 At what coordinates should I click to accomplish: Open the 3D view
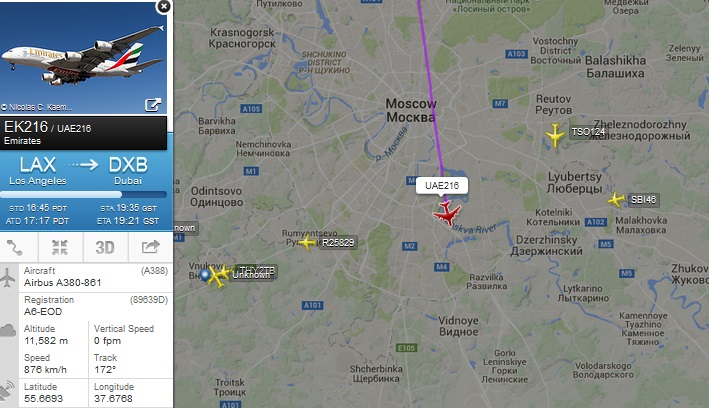coord(105,247)
